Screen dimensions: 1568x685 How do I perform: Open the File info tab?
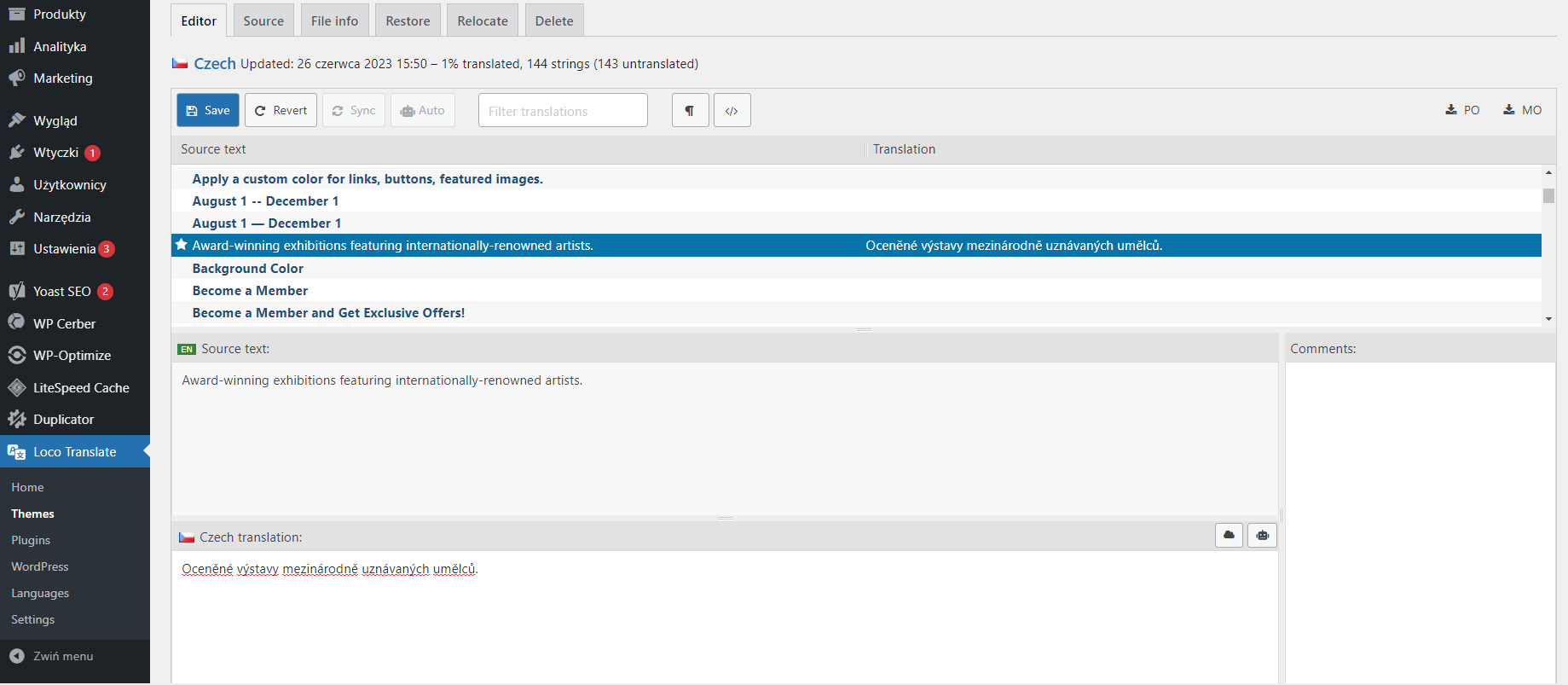point(334,20)
